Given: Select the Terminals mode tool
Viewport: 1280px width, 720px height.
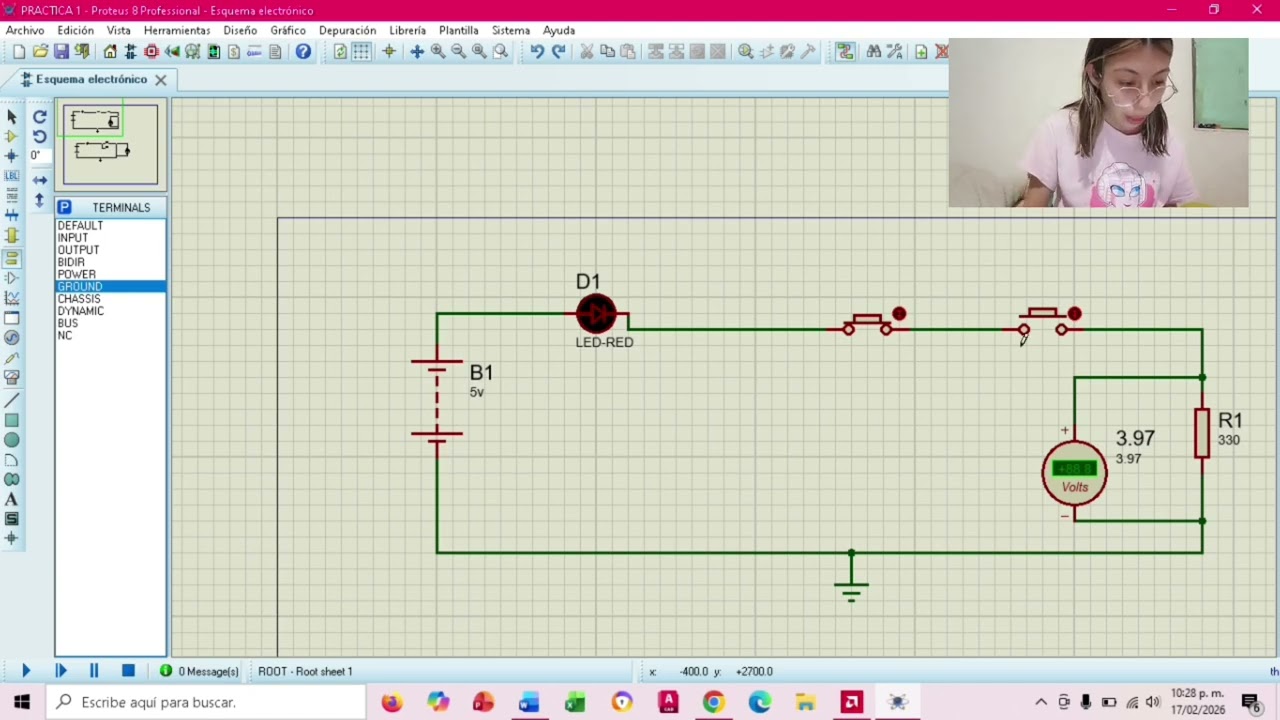Looking at the screenshot, I should click(12, 258).
